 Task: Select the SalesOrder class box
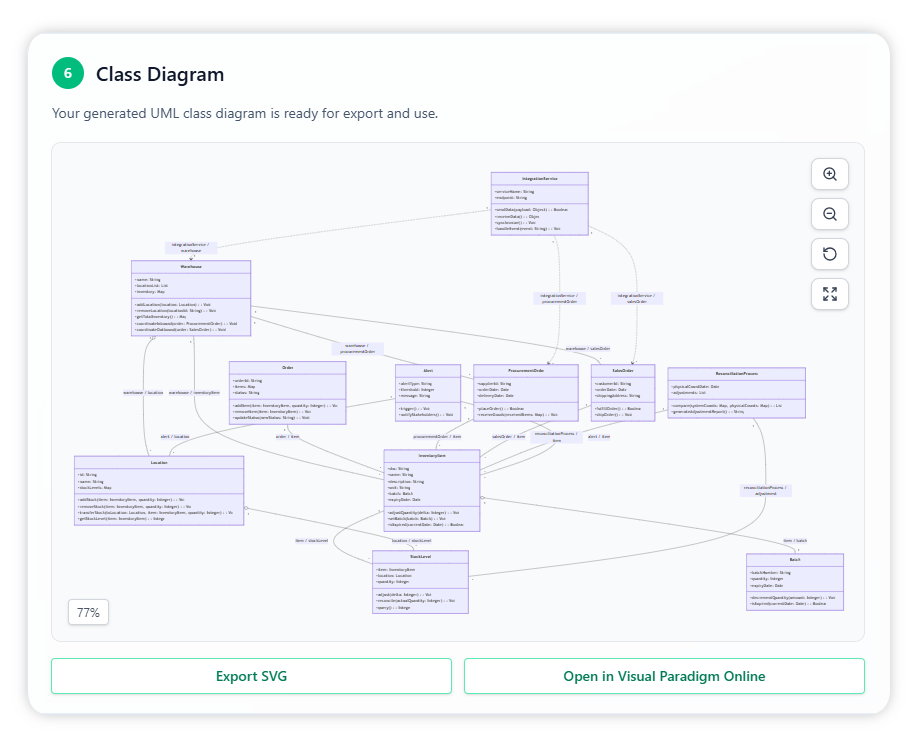pos(622,391)
